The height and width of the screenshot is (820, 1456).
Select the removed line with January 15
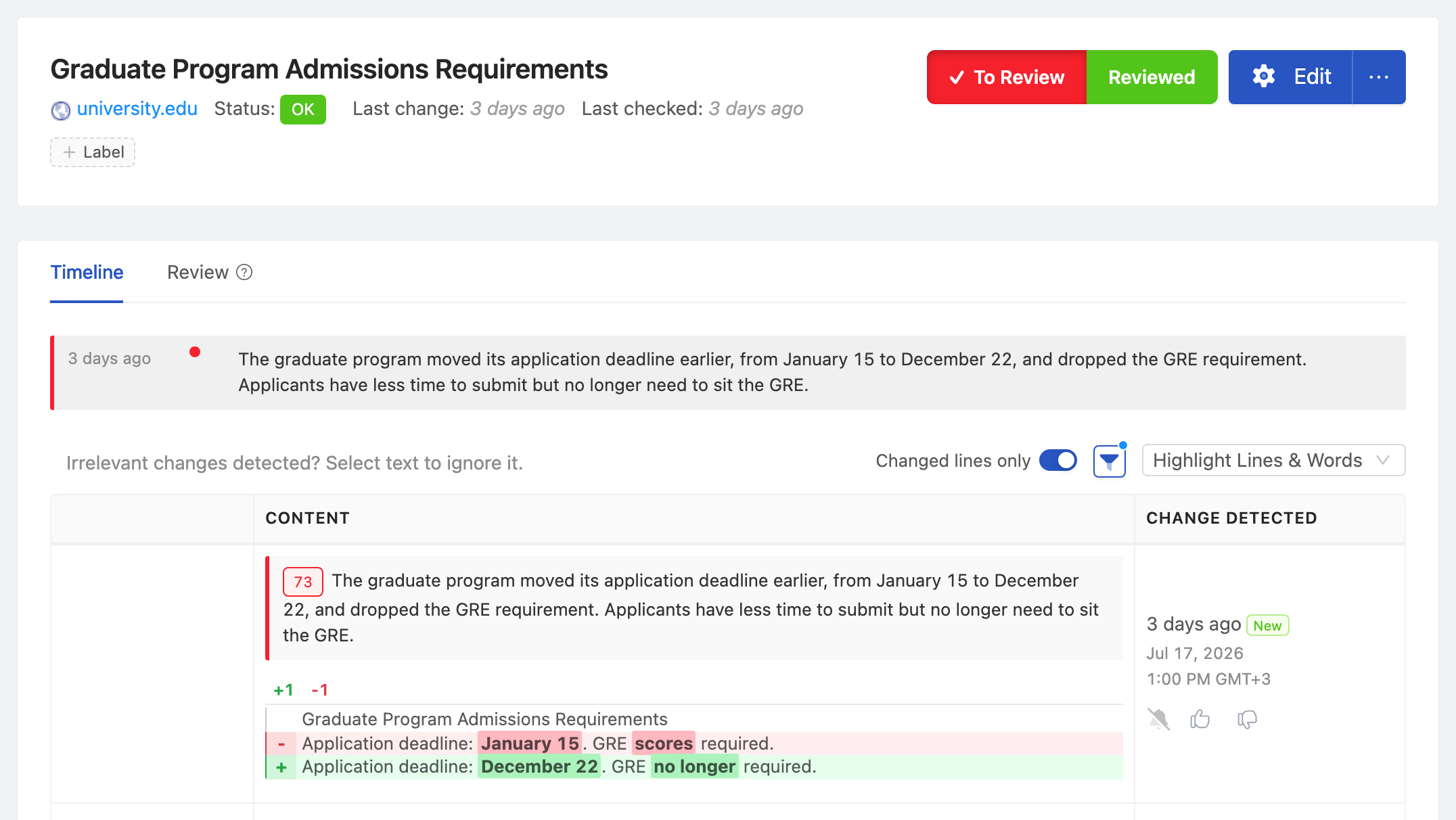pyautogui.click(x=694, y=744)
